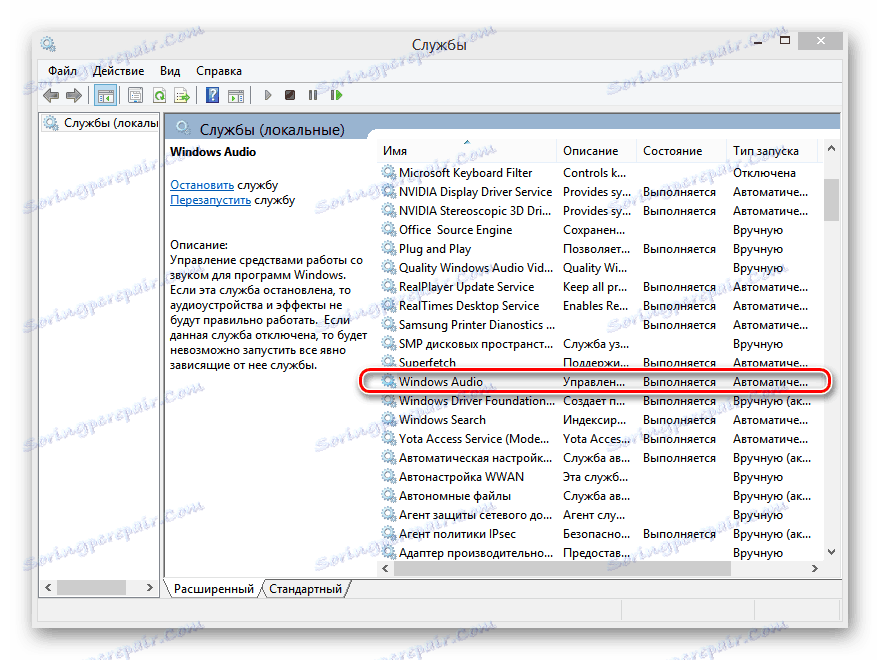This screenshot has width=880, height=660.
Task: Pause the selected service with the pause icon
Action: click(x=314, y=95)
